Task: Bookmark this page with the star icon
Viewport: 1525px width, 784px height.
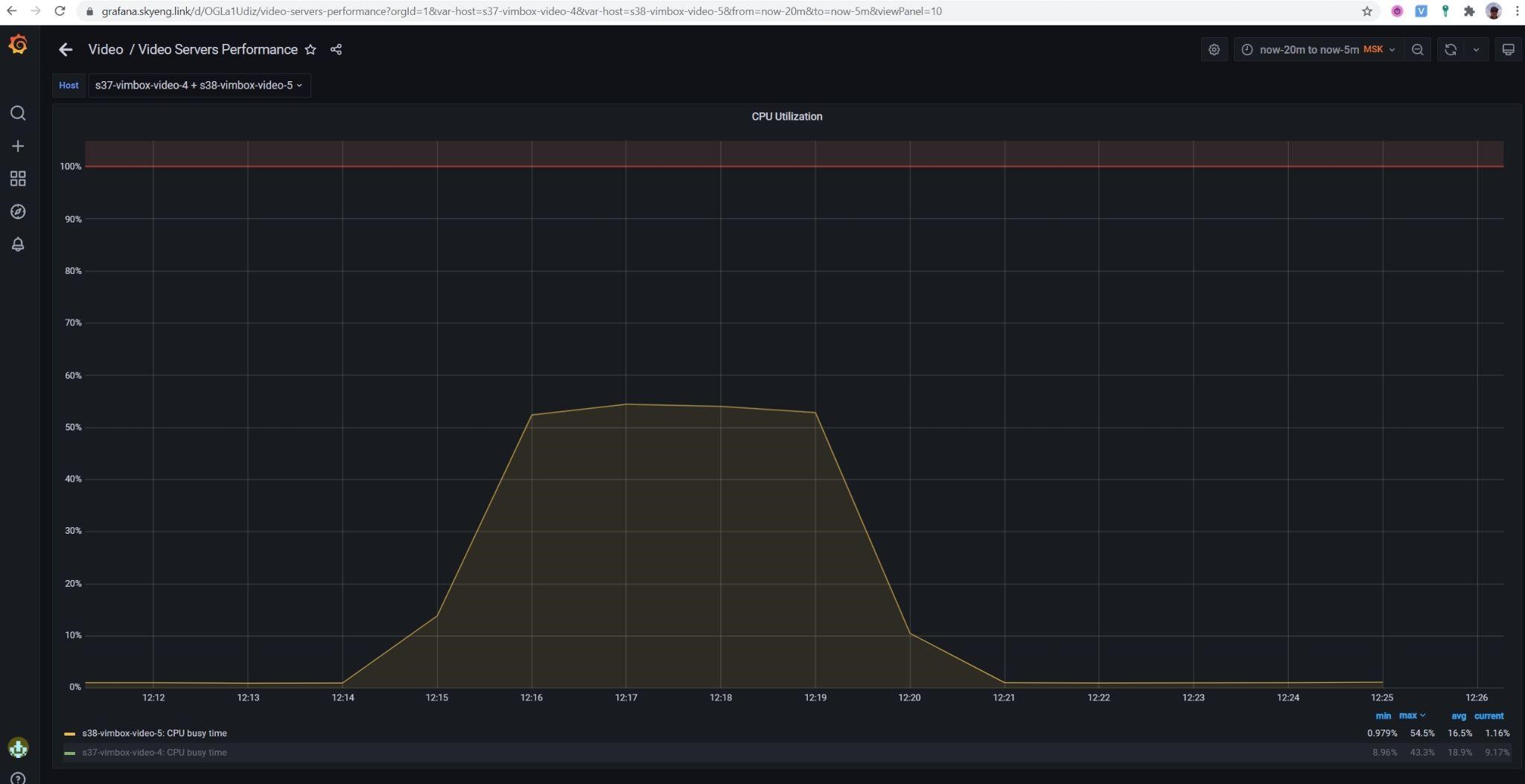Action: pos(1366,11)
